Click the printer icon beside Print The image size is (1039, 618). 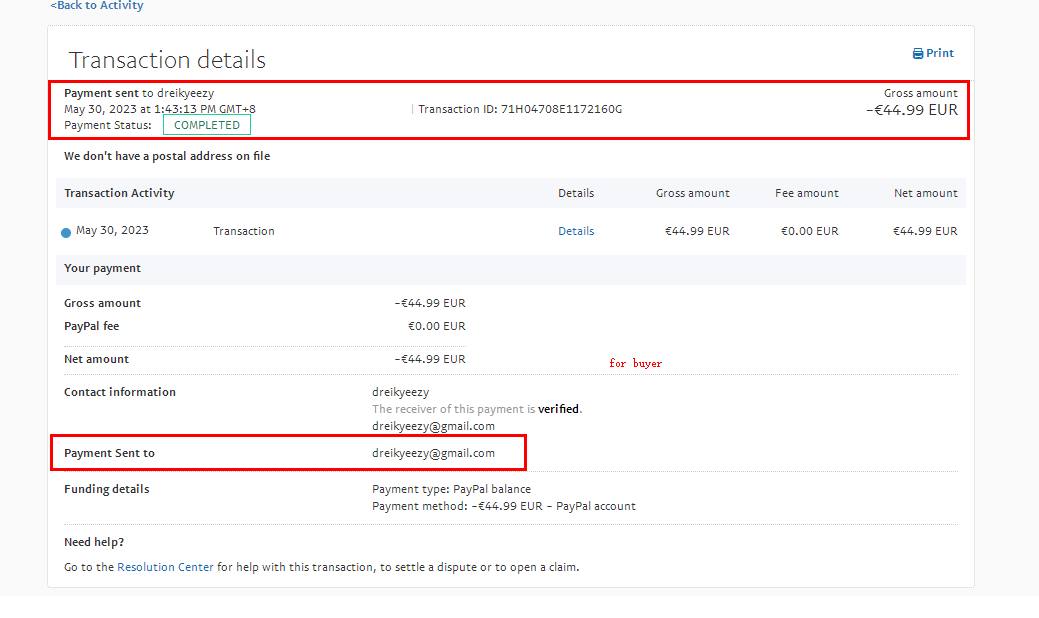[917, 54]
